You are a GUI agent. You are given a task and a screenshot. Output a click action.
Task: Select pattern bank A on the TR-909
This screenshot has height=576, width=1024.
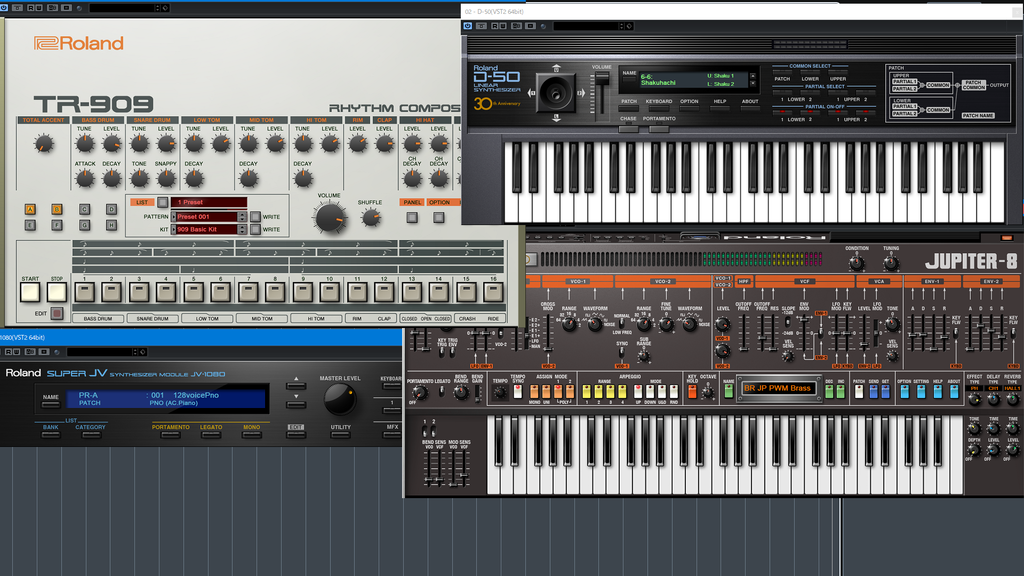click(x=30, y=210)
